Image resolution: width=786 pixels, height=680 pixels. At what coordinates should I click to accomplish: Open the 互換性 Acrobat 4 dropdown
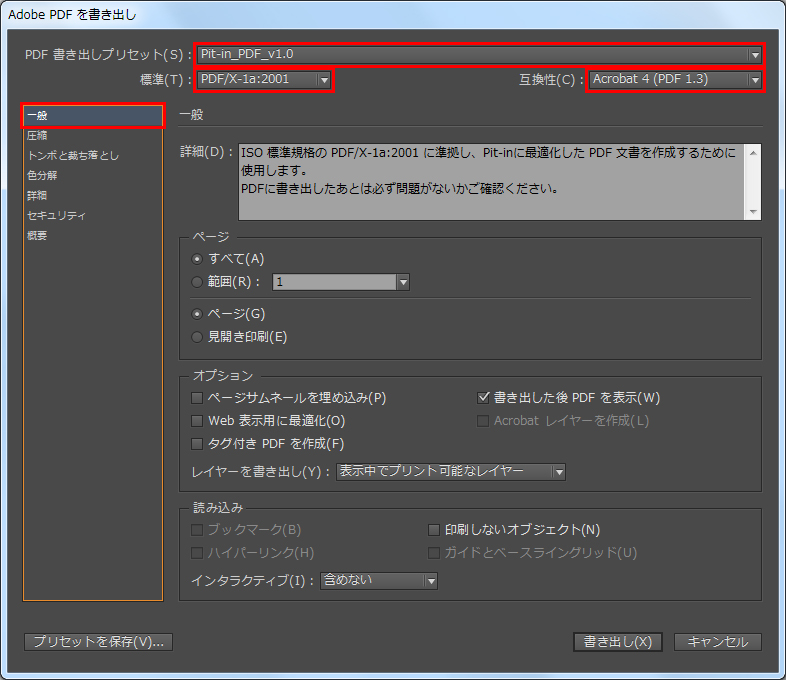tap(676, 79)
